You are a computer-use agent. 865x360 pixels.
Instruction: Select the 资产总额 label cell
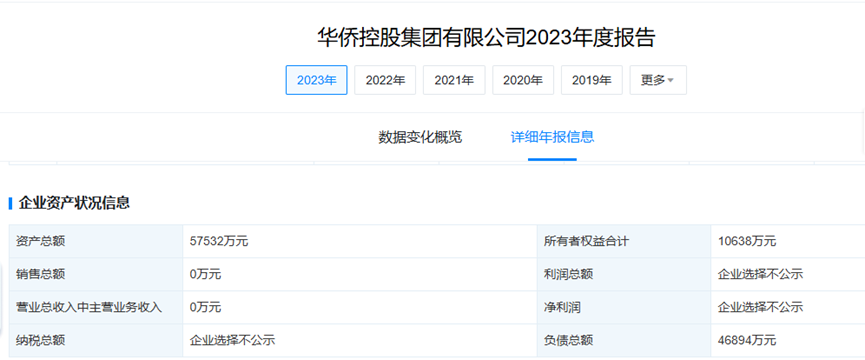(x=96, y=241)
